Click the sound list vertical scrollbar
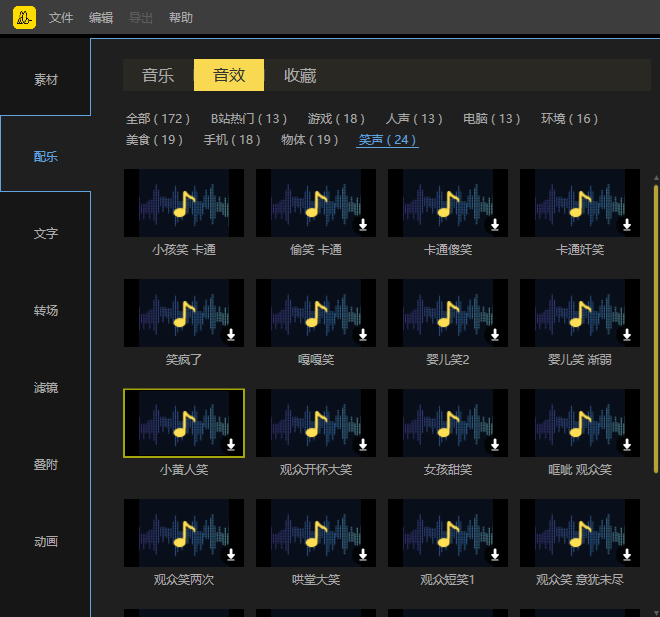This screenshot has height=617, width=660. (x=656, y=328)
